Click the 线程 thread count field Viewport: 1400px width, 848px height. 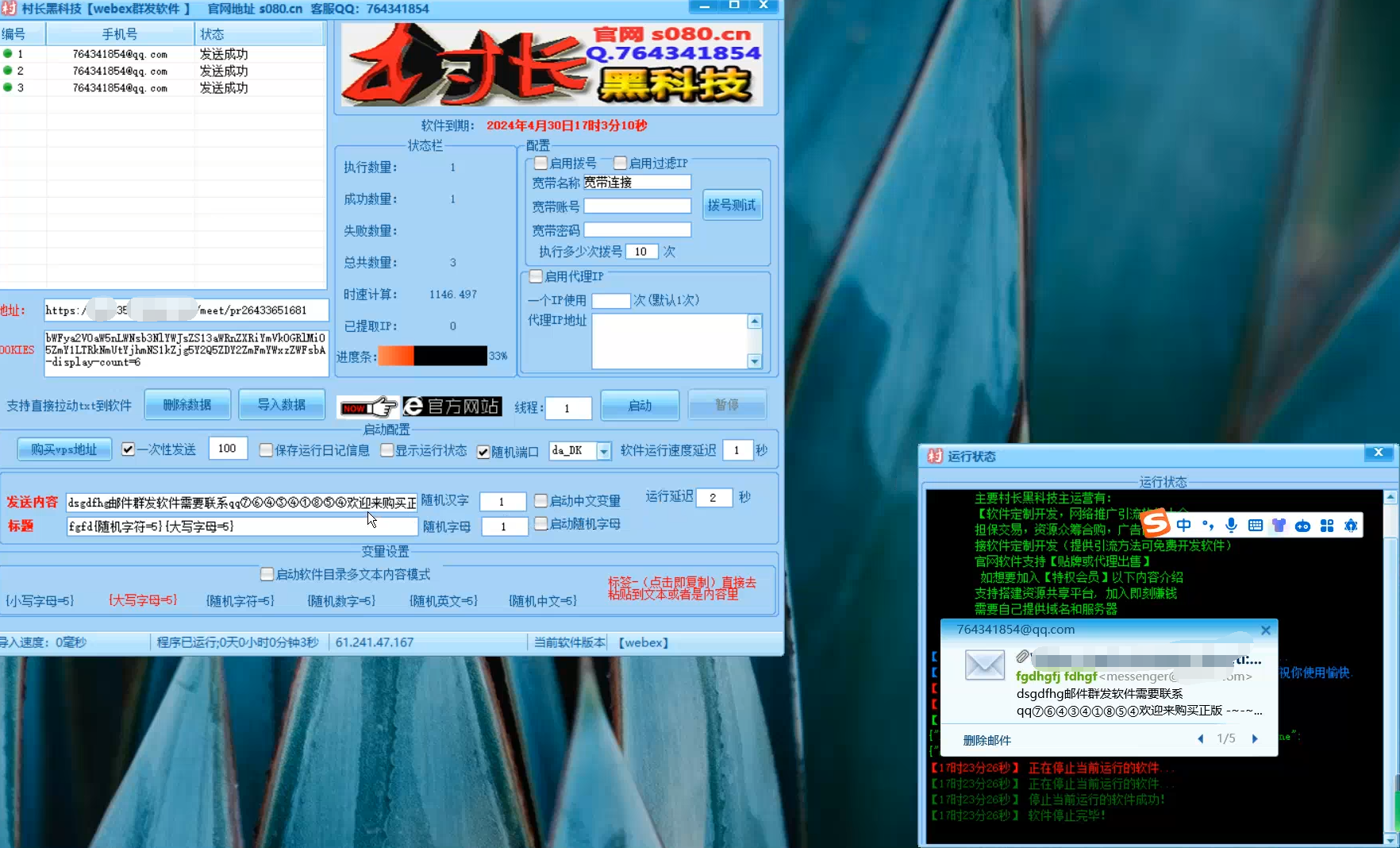pyautogui.click(x=568, y=408)
